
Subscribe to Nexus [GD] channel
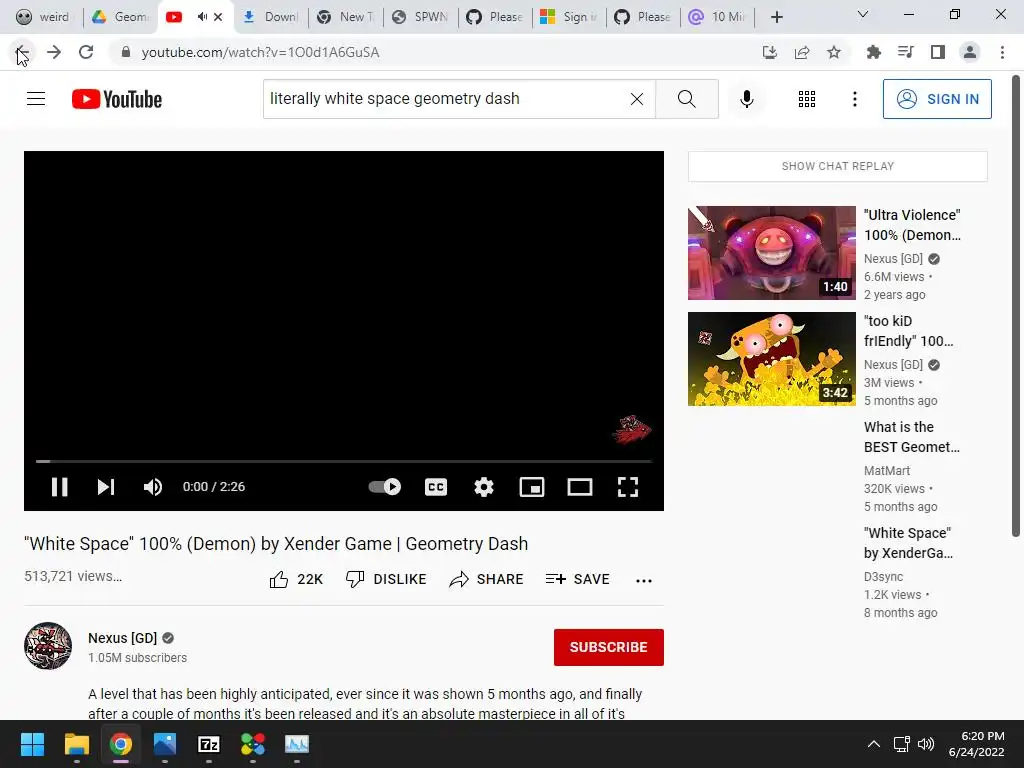tap(608, 647)
